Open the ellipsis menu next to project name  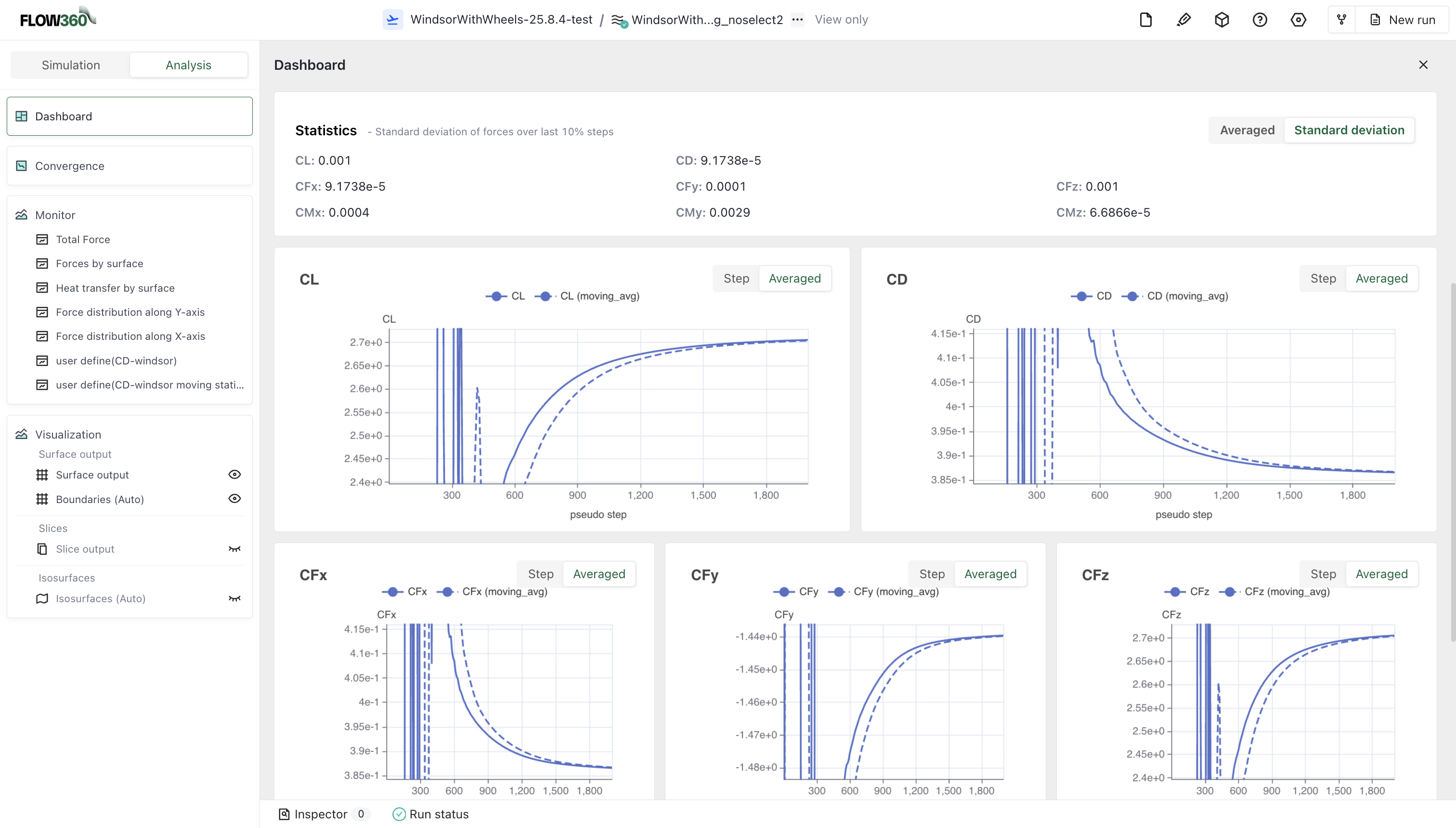(x=797, y=19)
